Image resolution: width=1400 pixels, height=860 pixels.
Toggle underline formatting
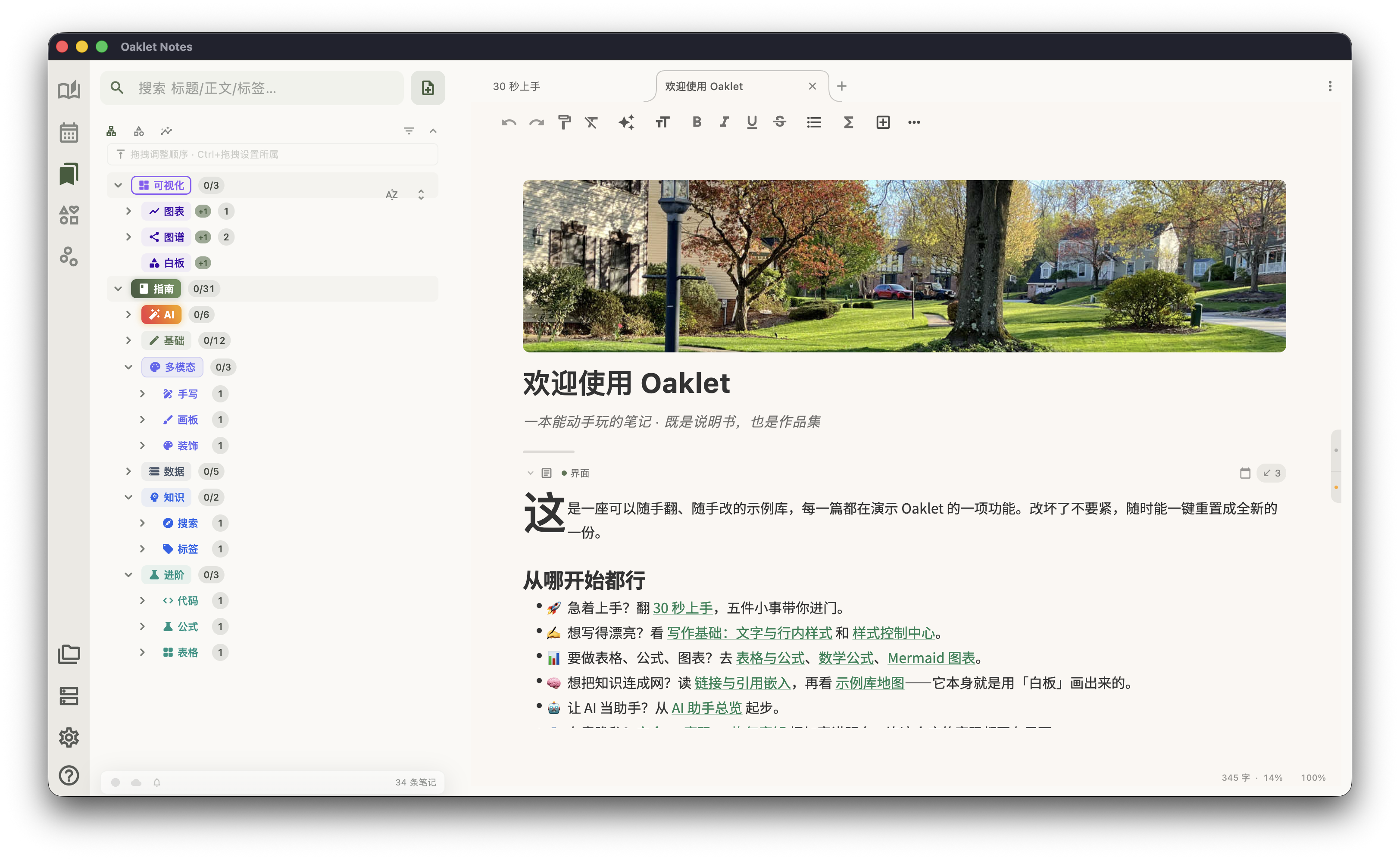coord(752,122)
